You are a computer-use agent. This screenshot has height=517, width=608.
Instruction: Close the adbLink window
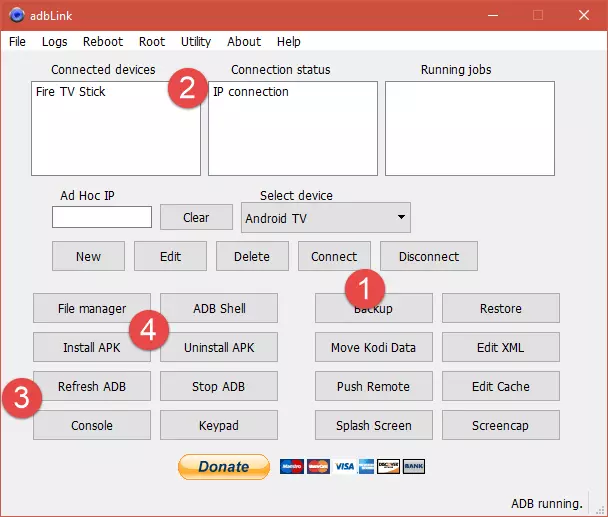click(584, 15)
